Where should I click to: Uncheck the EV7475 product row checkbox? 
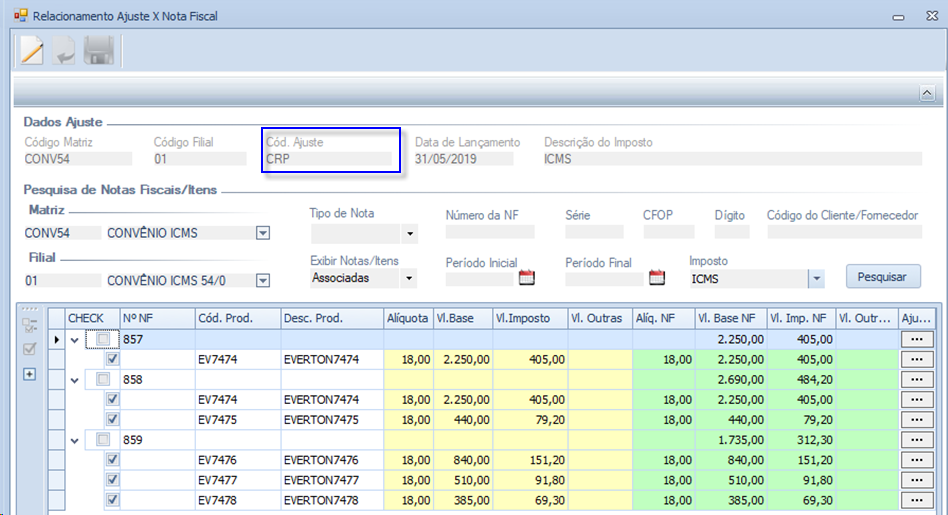(x=113, y=420)
